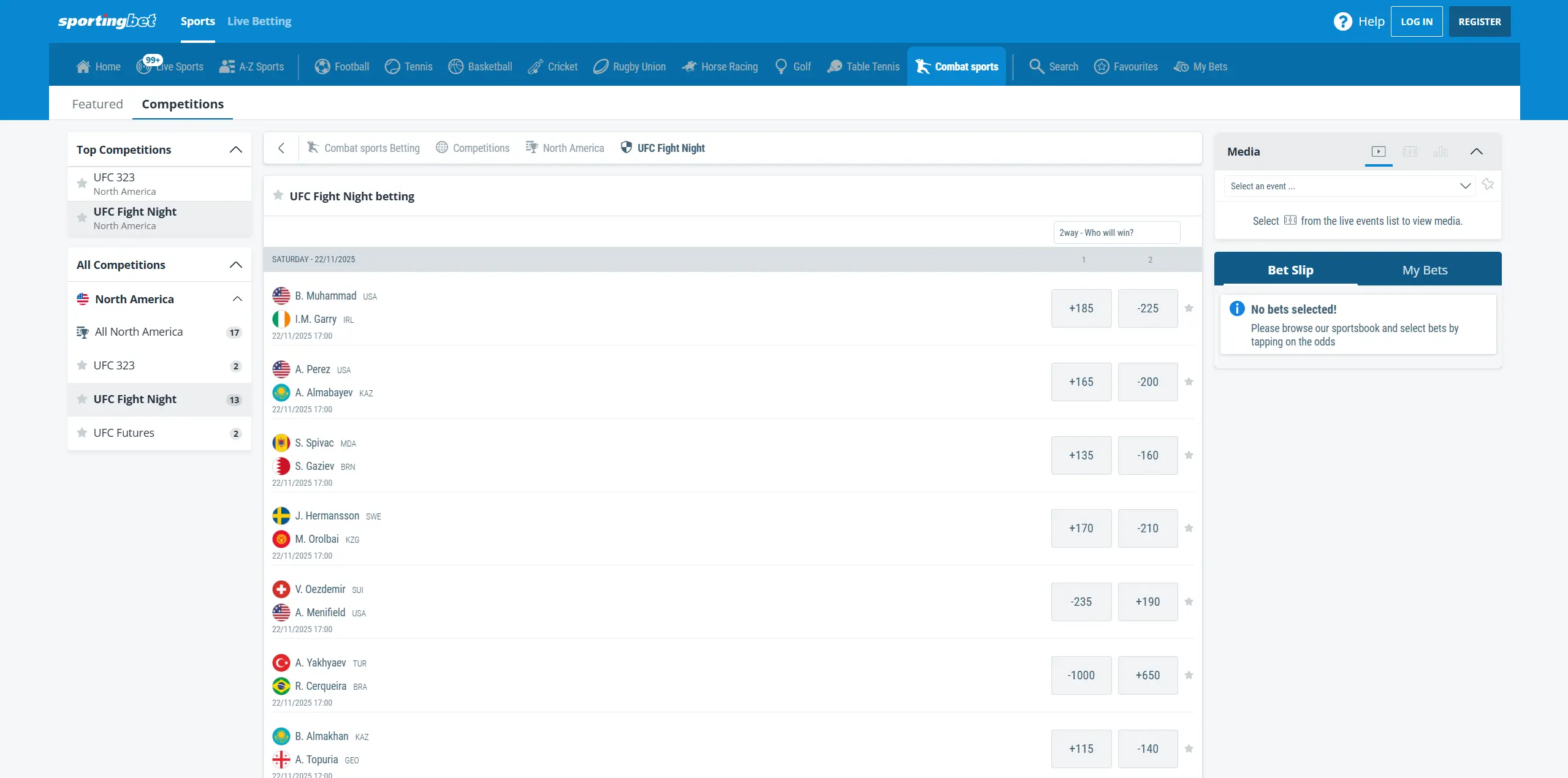Viewport: 1568px width, 778px height.
Task: Open Favourites star icon in nav bar
Action: [x=1102, y=66]
